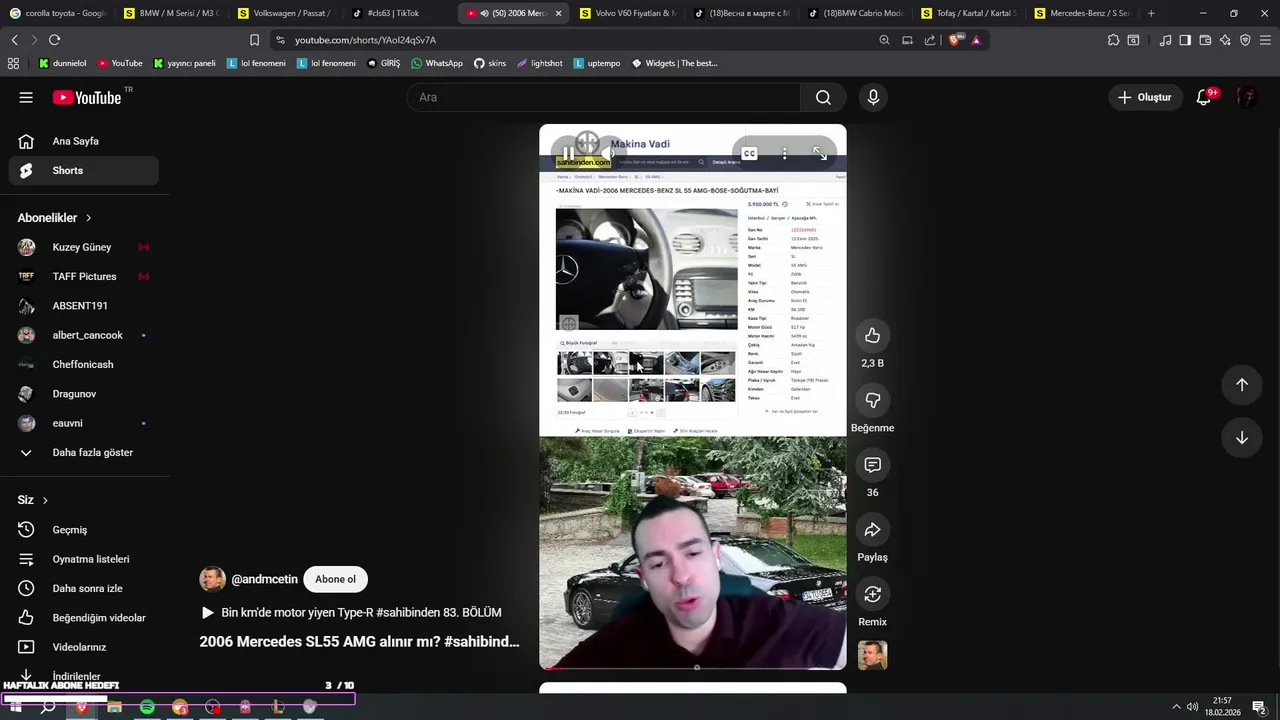
Task: Open Beğendiğim videolar
Action: pyautogui.click(x=84, y=618)
